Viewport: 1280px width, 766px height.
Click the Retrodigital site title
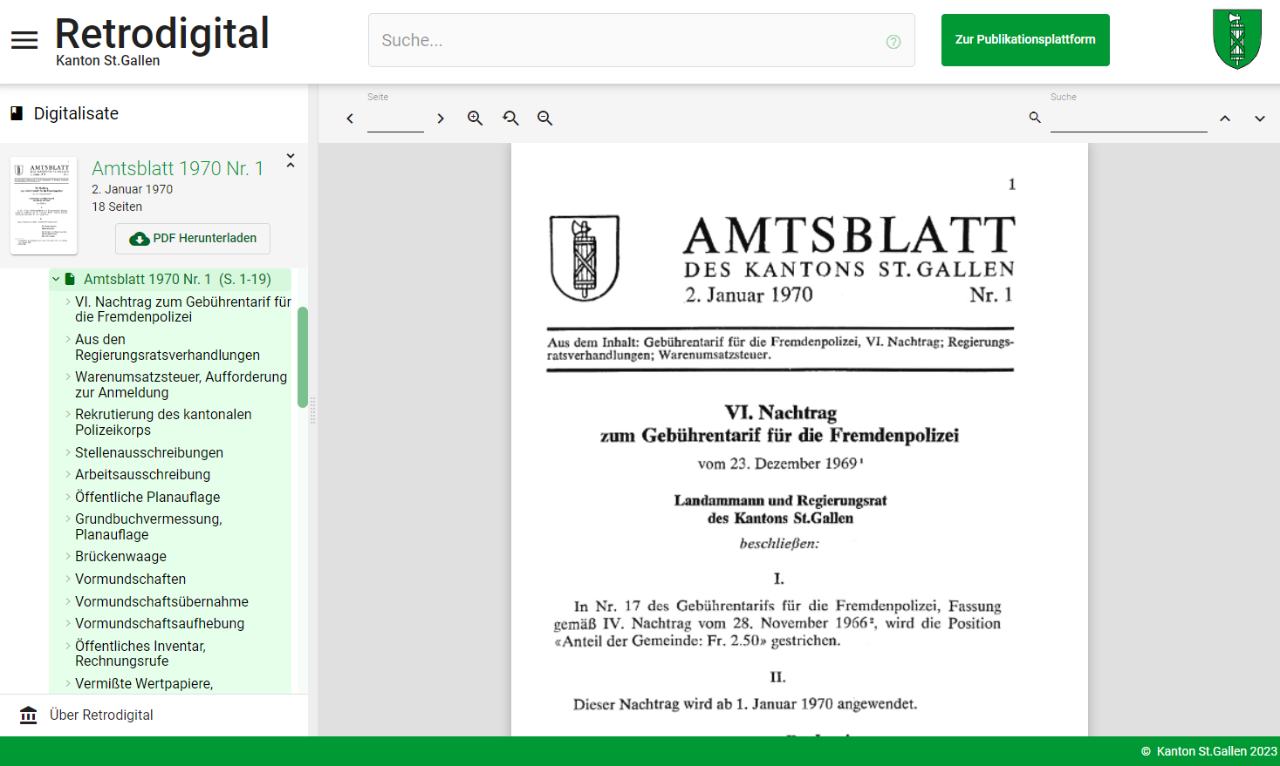(162, 34)
